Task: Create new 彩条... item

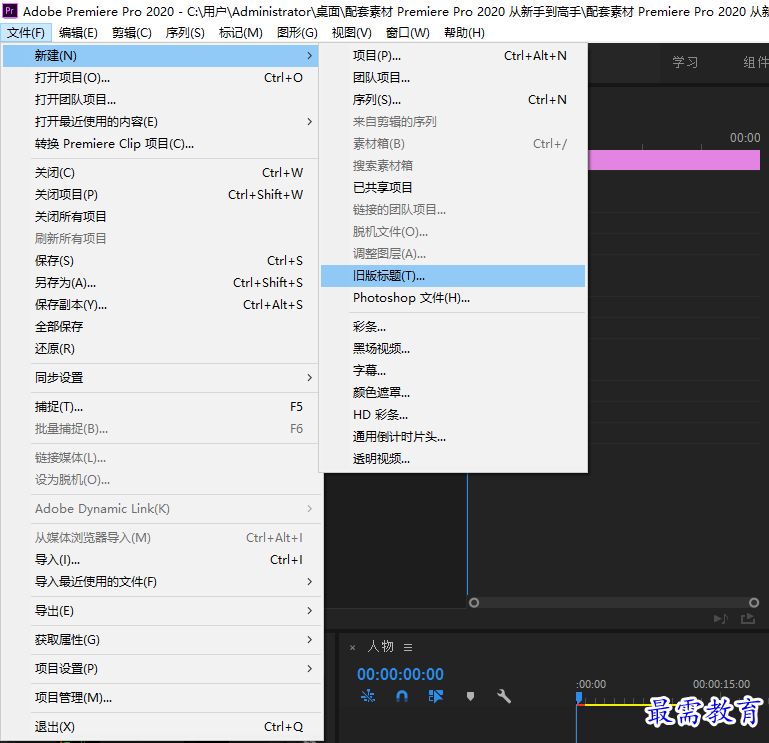Action: (453, 327)
